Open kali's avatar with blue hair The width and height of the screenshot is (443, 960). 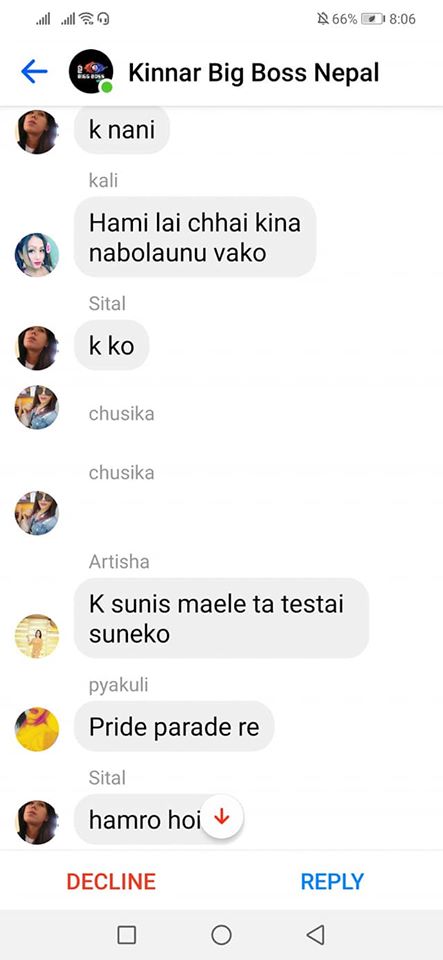(x=37, y=255)
